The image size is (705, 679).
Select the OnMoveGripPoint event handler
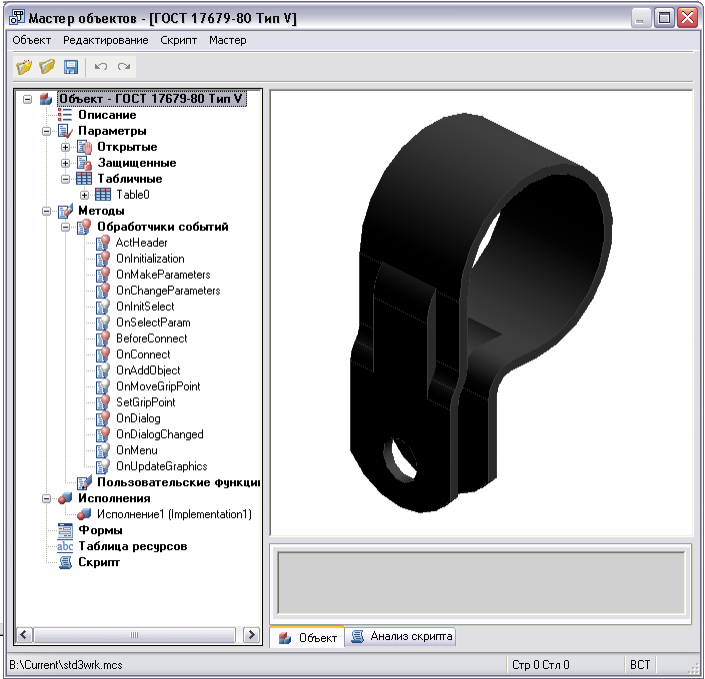point(158,386)
